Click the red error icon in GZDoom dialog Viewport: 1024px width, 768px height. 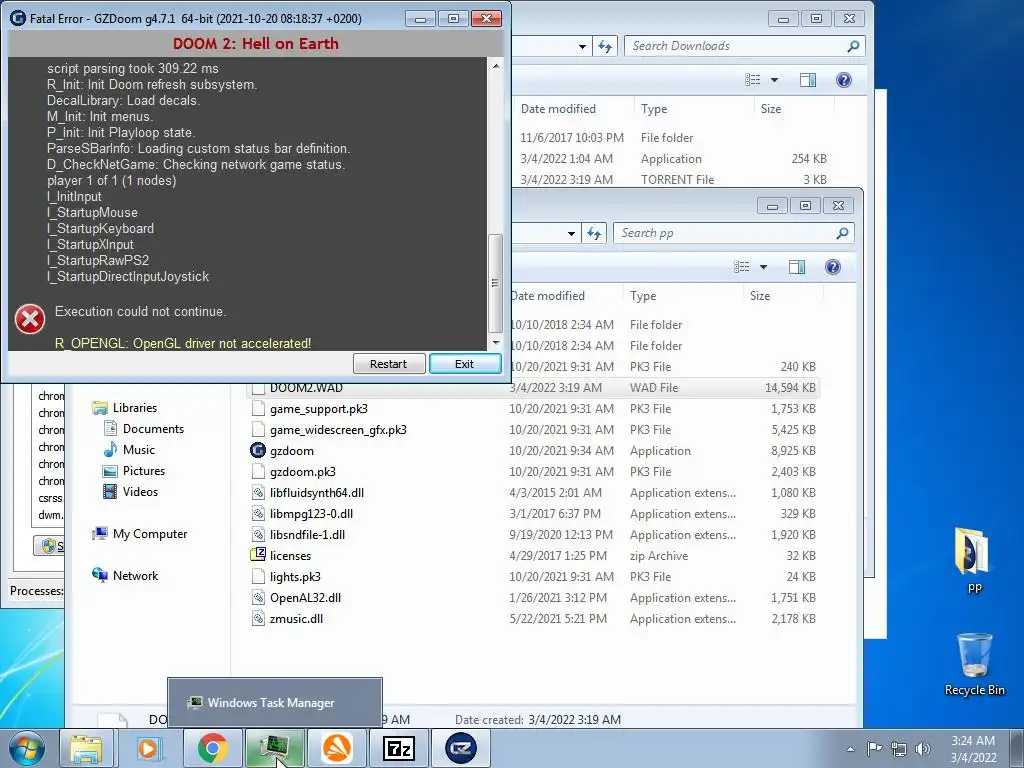[30, 319]
